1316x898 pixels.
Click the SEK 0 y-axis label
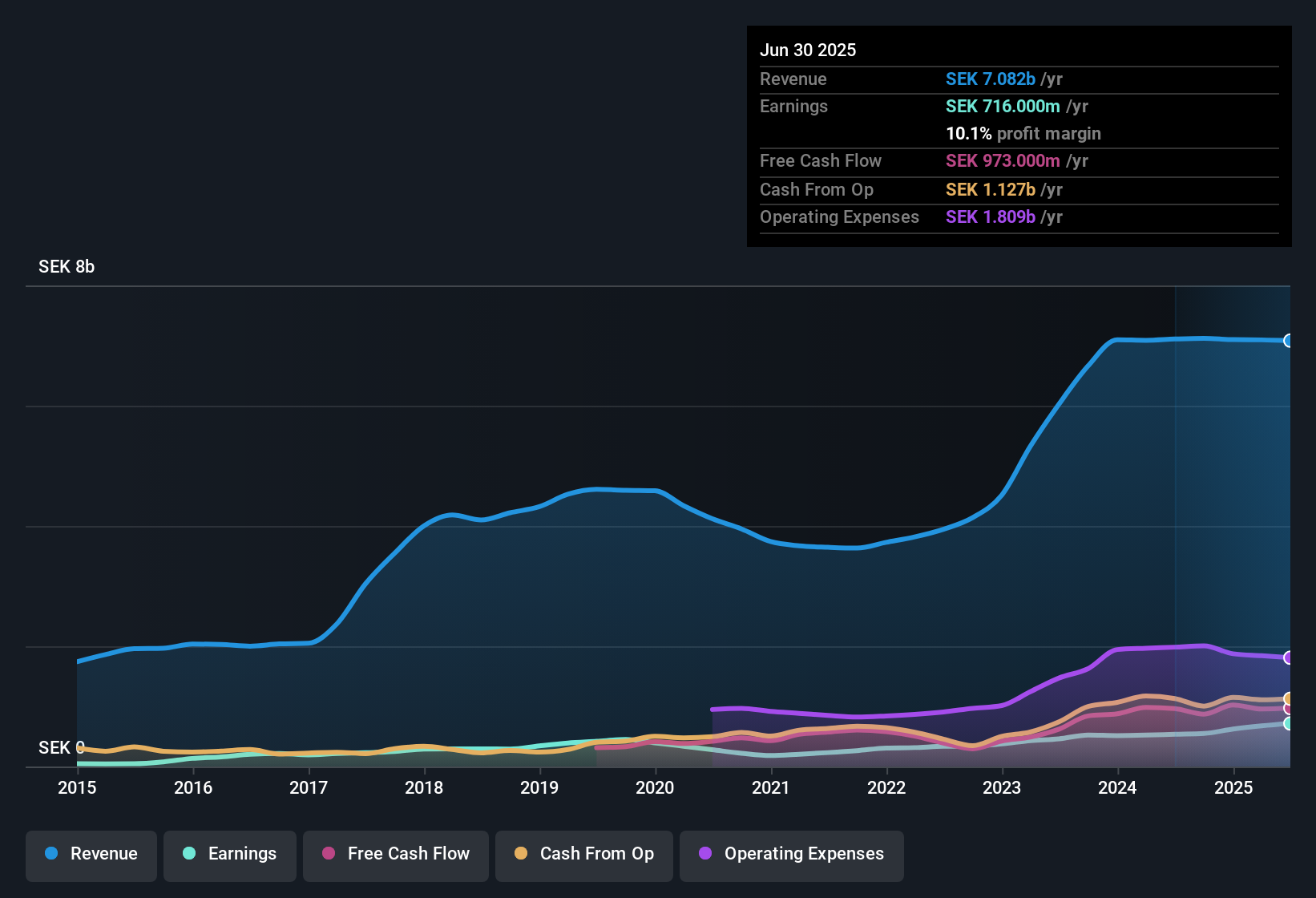(62, 748)
